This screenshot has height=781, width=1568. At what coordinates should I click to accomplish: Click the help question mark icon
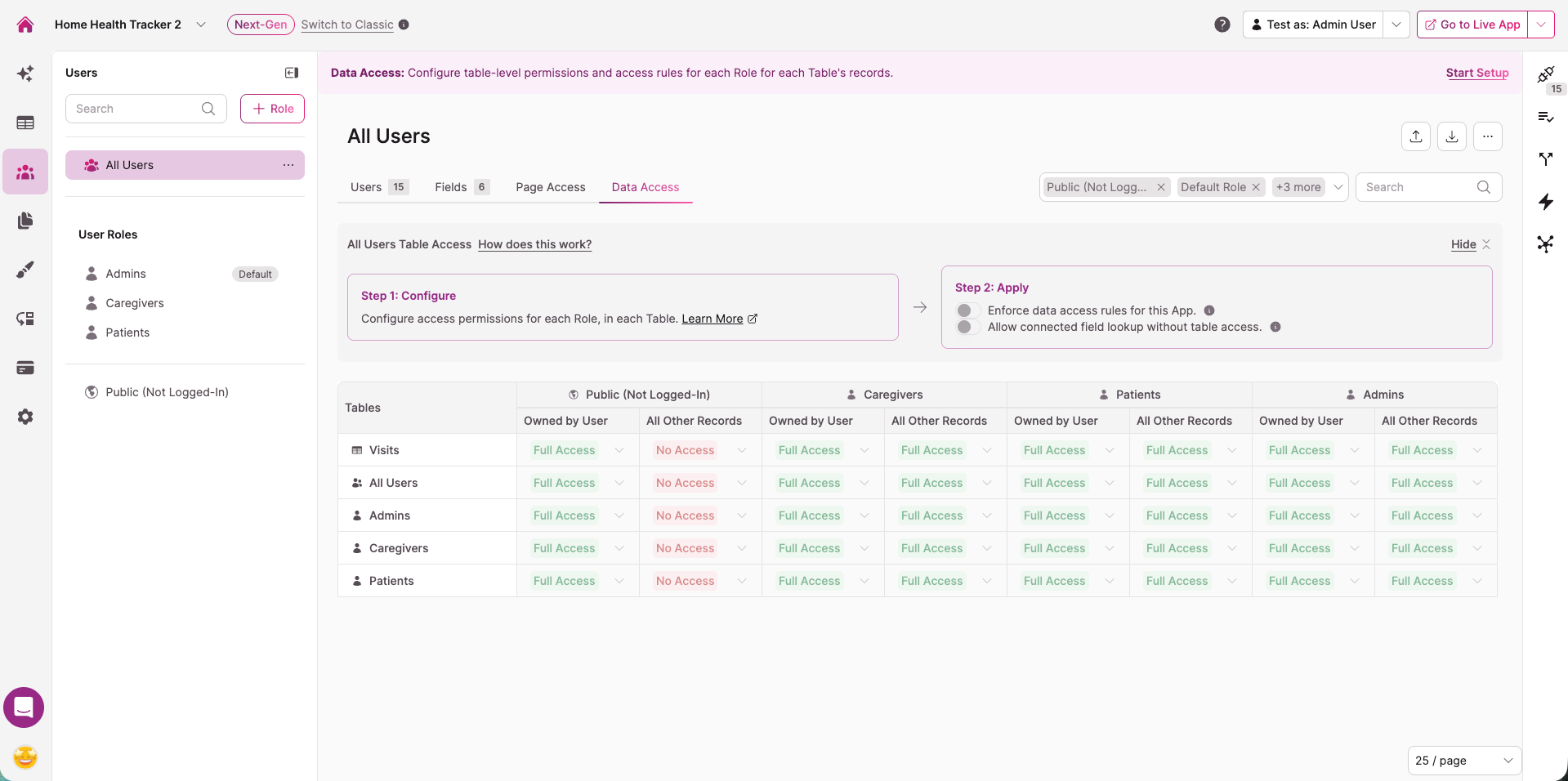(x=1222, y=25)
